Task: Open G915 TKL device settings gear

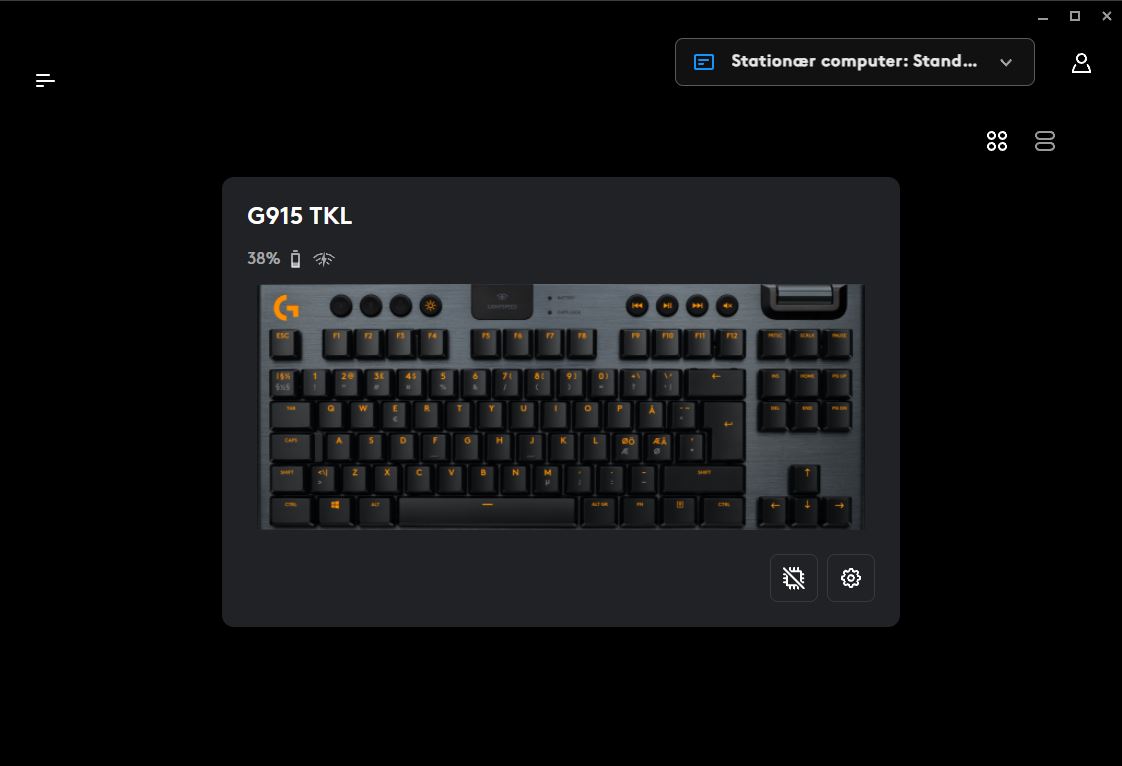Action: tap(851, 578)
